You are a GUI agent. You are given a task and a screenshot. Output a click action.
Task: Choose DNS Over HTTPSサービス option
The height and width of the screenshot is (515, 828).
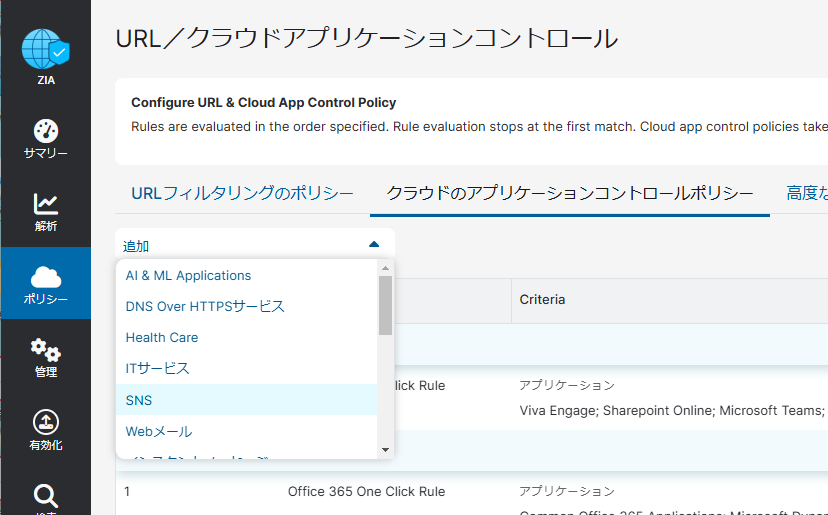click(x=247, y=306)
